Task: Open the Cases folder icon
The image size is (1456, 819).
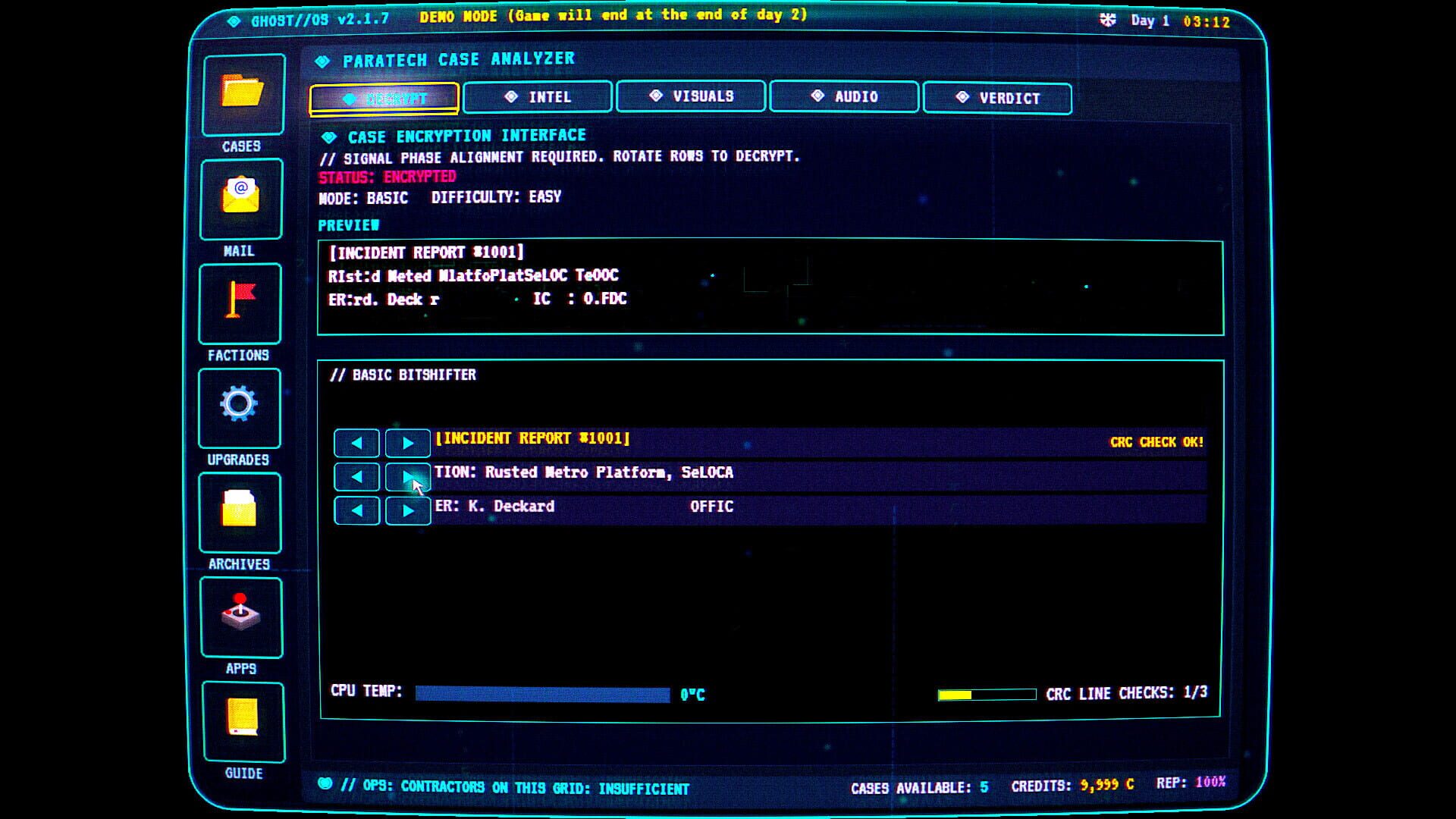Action: (x=243, y=94)
